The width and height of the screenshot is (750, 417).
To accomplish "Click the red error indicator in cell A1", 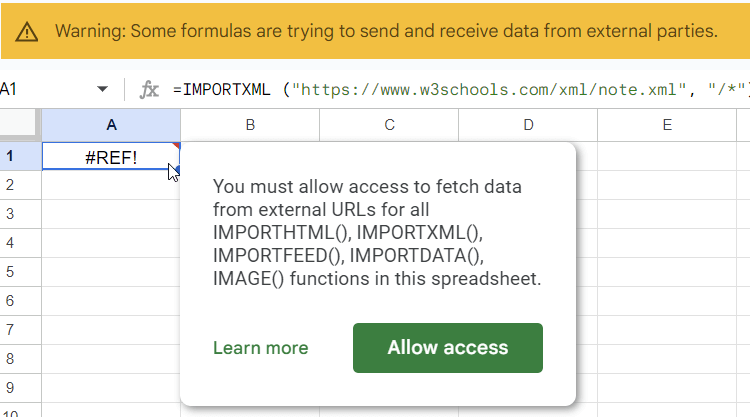I will [x=176, y=147].
